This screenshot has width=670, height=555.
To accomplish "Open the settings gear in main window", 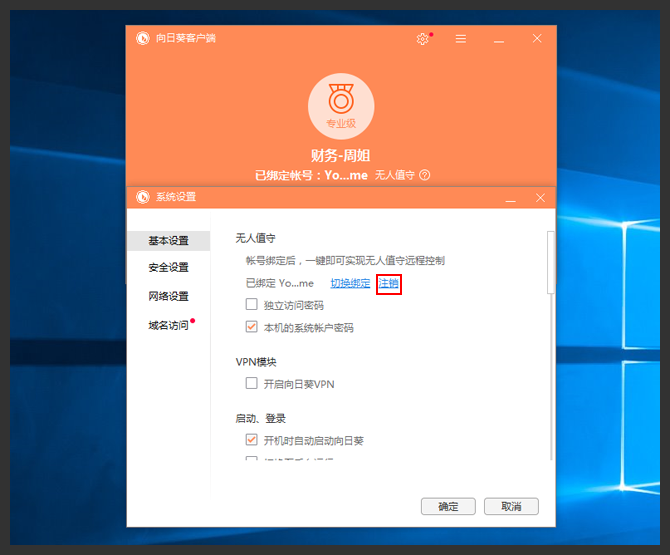I will point(423,39).
